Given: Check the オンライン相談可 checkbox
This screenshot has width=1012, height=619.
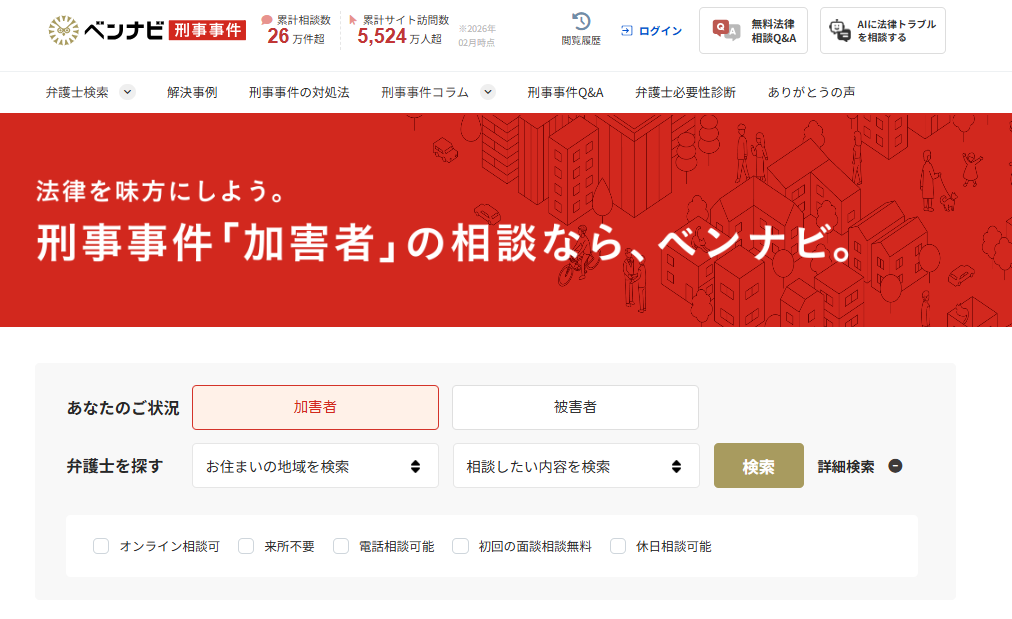Looking at the screenshot, I should [x=101, y=546].
